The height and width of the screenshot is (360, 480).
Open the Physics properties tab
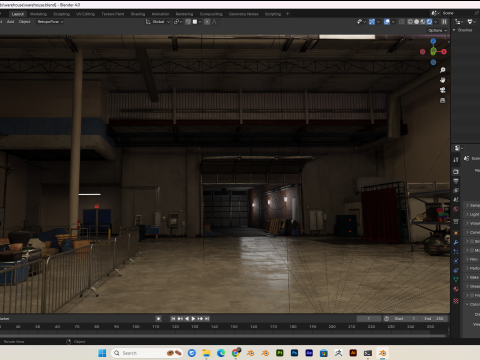pos(456,261)
